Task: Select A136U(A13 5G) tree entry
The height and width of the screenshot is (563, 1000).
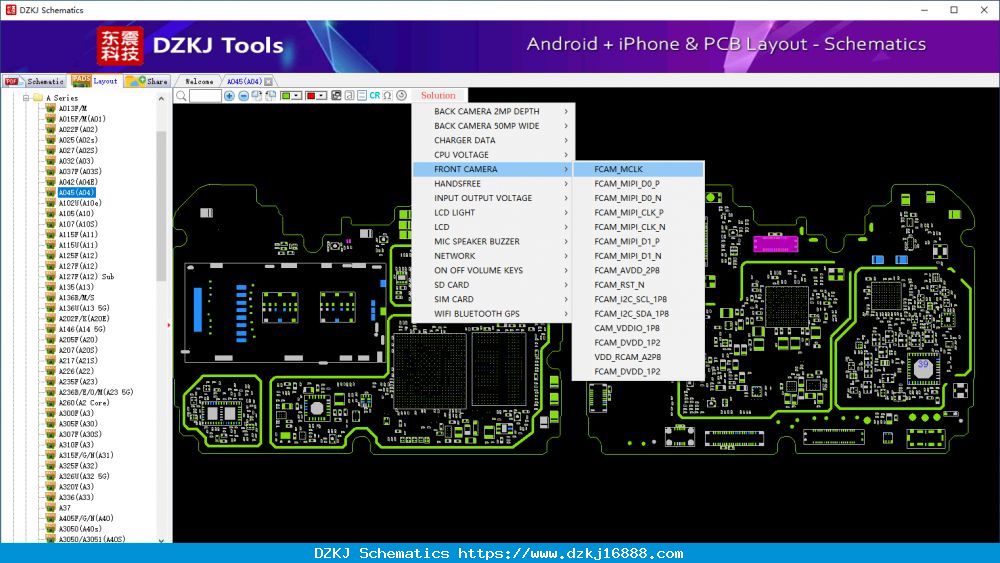Action: tap(84, 309)
